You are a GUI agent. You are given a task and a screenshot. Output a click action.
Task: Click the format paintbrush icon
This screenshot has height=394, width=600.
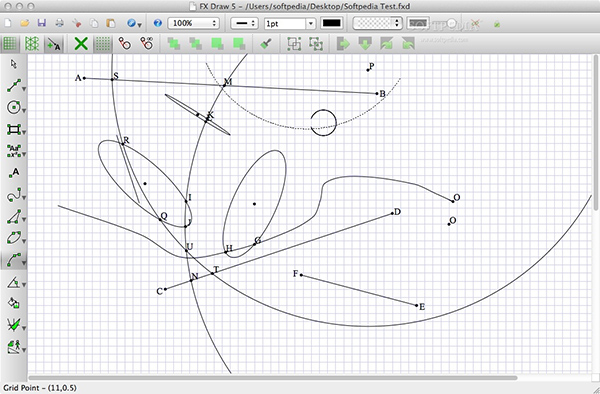[x=266, y=44]
